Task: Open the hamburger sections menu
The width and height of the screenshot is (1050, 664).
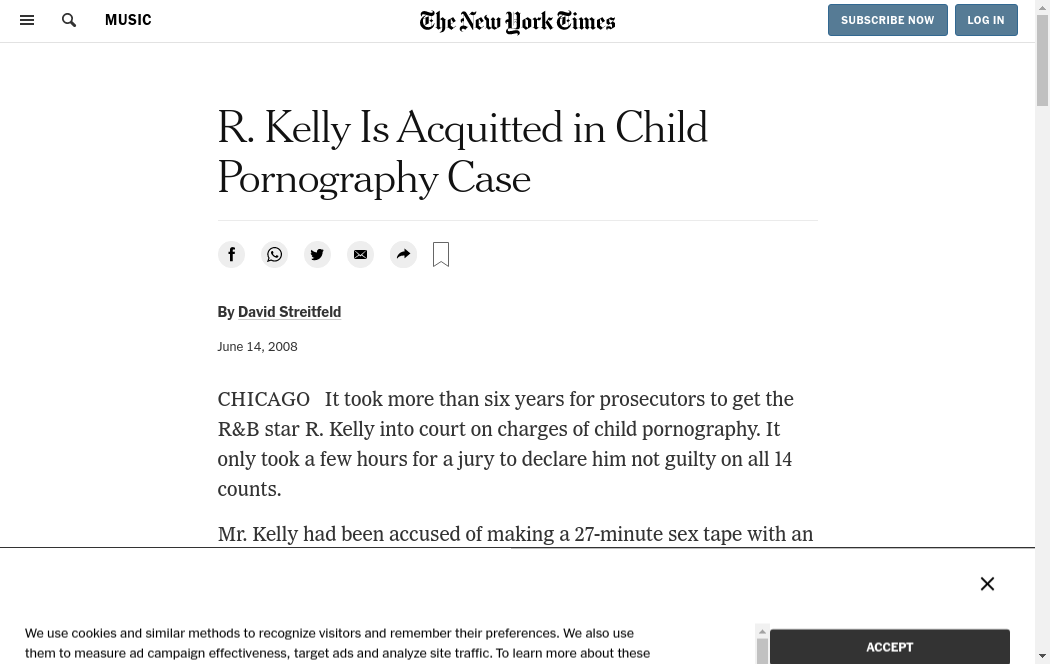Action: 27,20
